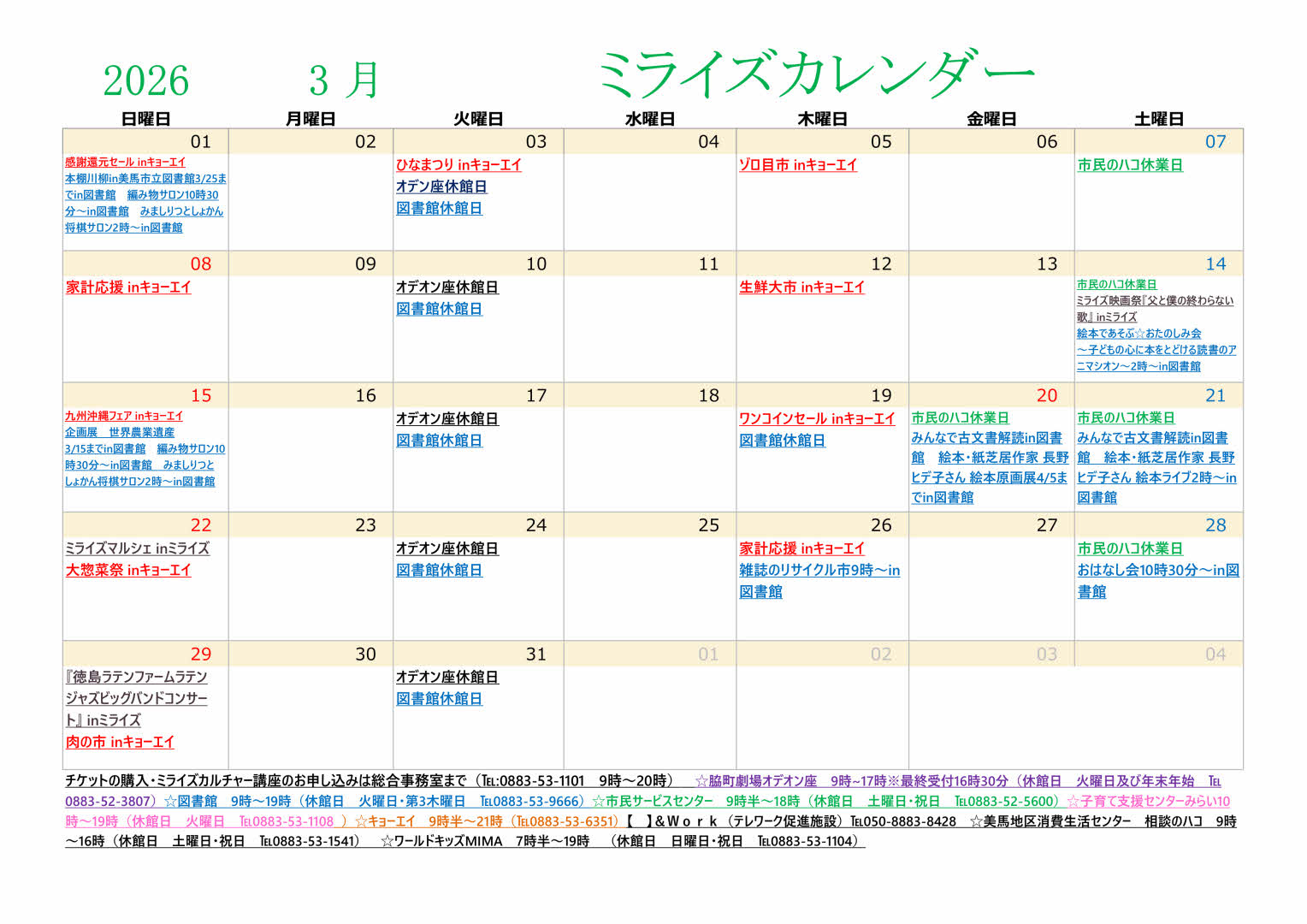Open 感謝還元セール inキョーエイ on March 1

[125, 162]
